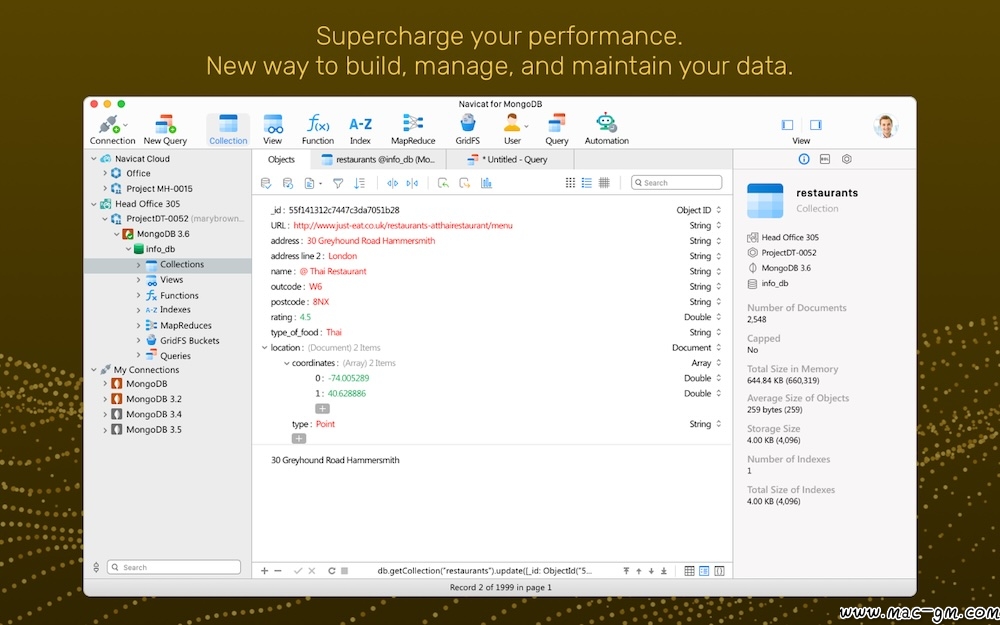Open the Automation robot icon
This screenshot has width=1000, height=625.
tap(607, 129)
